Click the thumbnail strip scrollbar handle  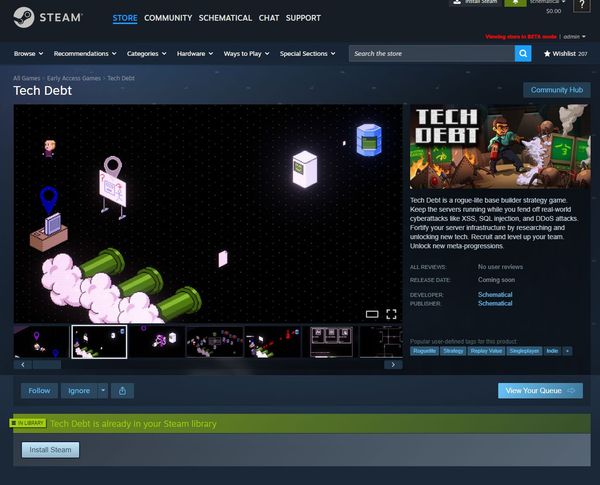tap(47, 364)
